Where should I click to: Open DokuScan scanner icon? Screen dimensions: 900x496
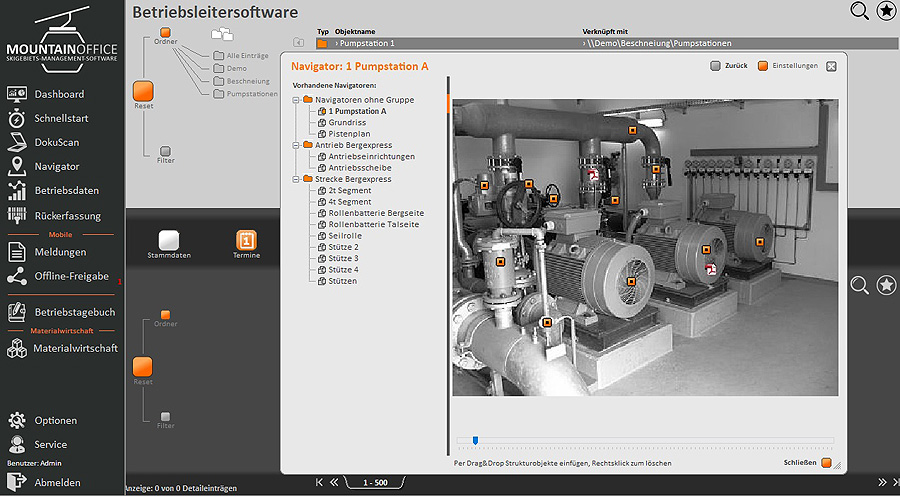tap(17, 142)
